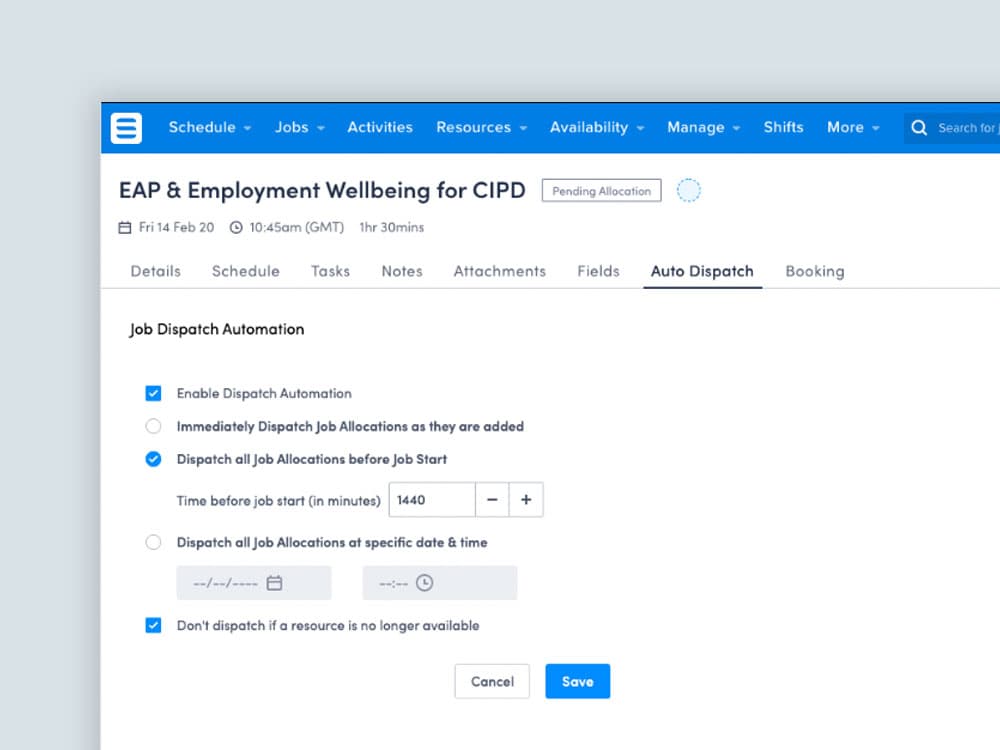1000x750 pixels.
Task: Switch to the Details tab
Action: point(156,272)
